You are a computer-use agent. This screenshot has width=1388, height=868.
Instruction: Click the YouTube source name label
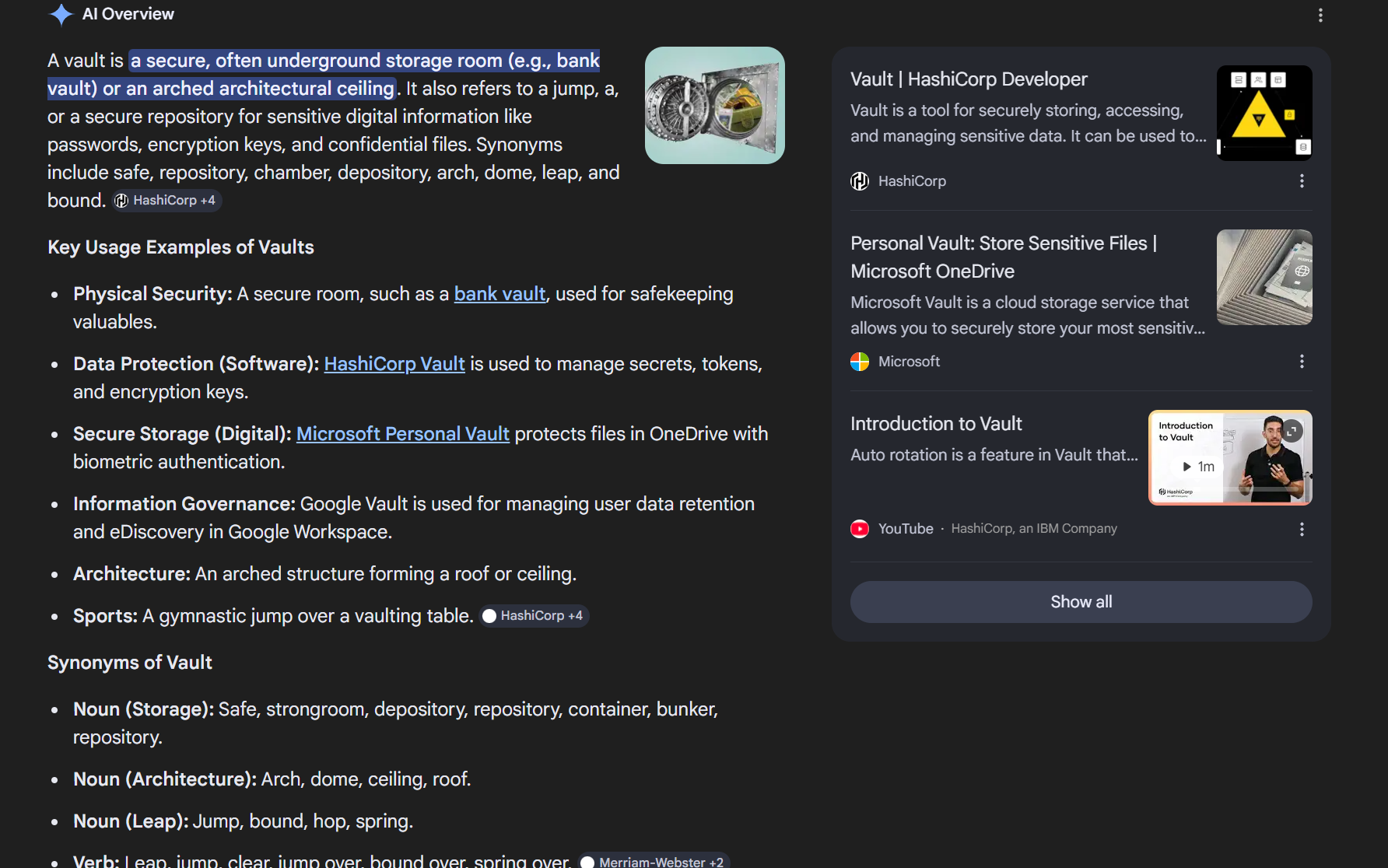(x=906, y=529)
